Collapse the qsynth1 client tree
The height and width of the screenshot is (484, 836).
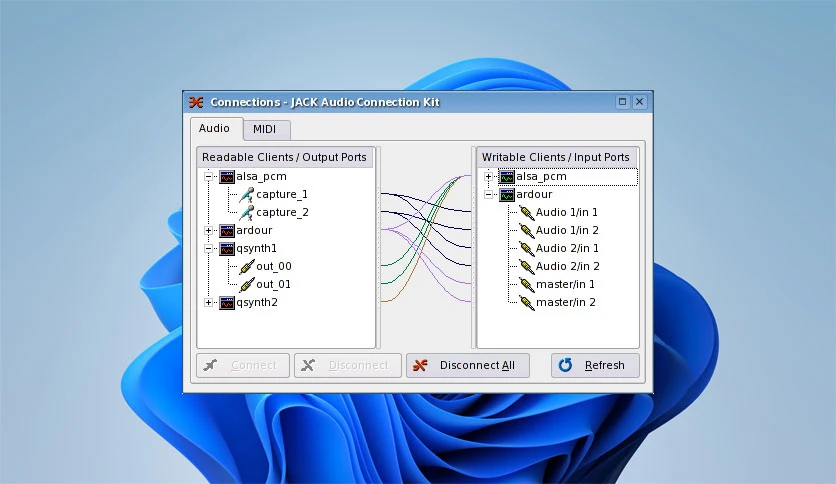coord(208,249)
